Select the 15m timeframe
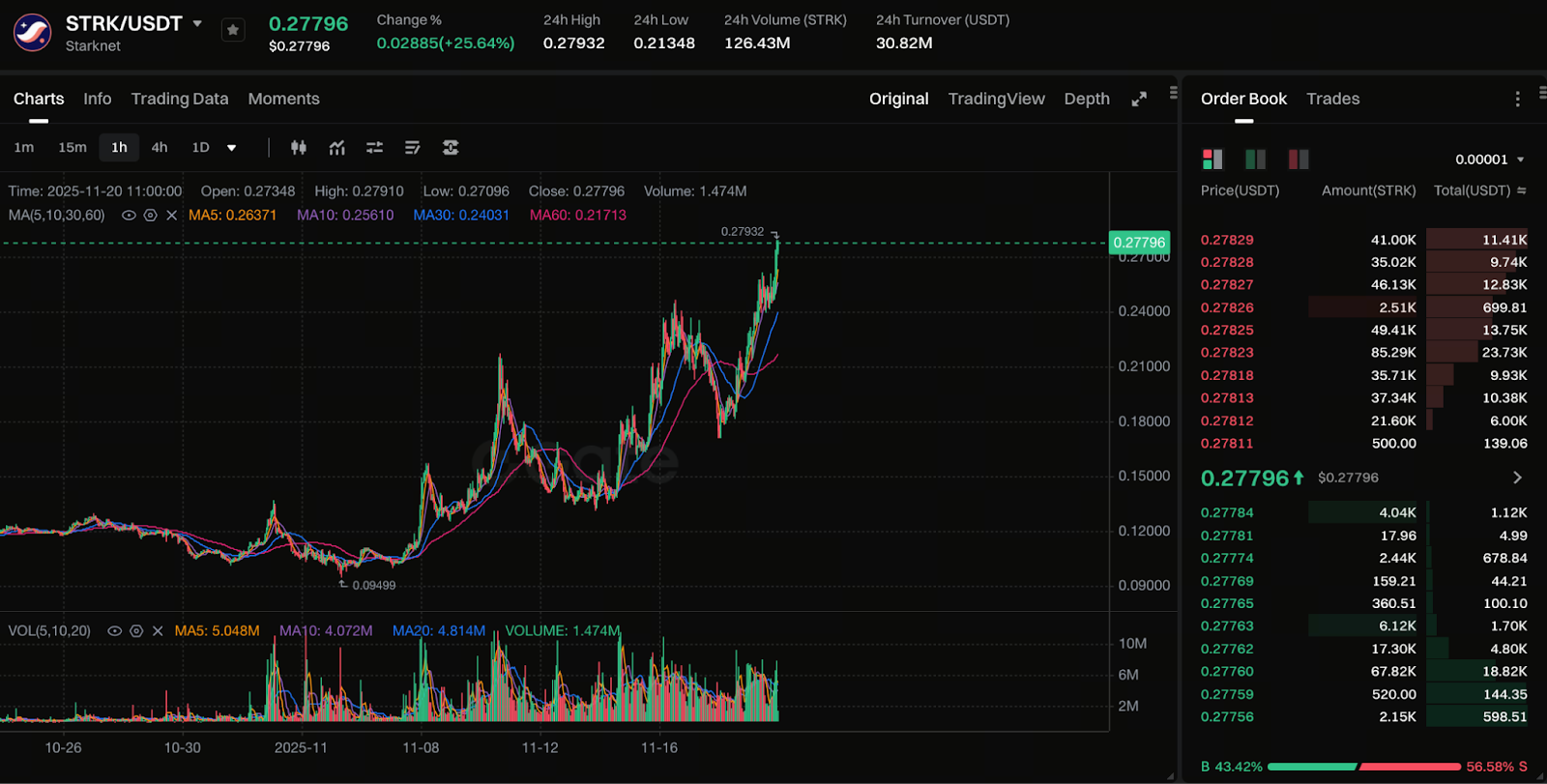 point(73,147)
